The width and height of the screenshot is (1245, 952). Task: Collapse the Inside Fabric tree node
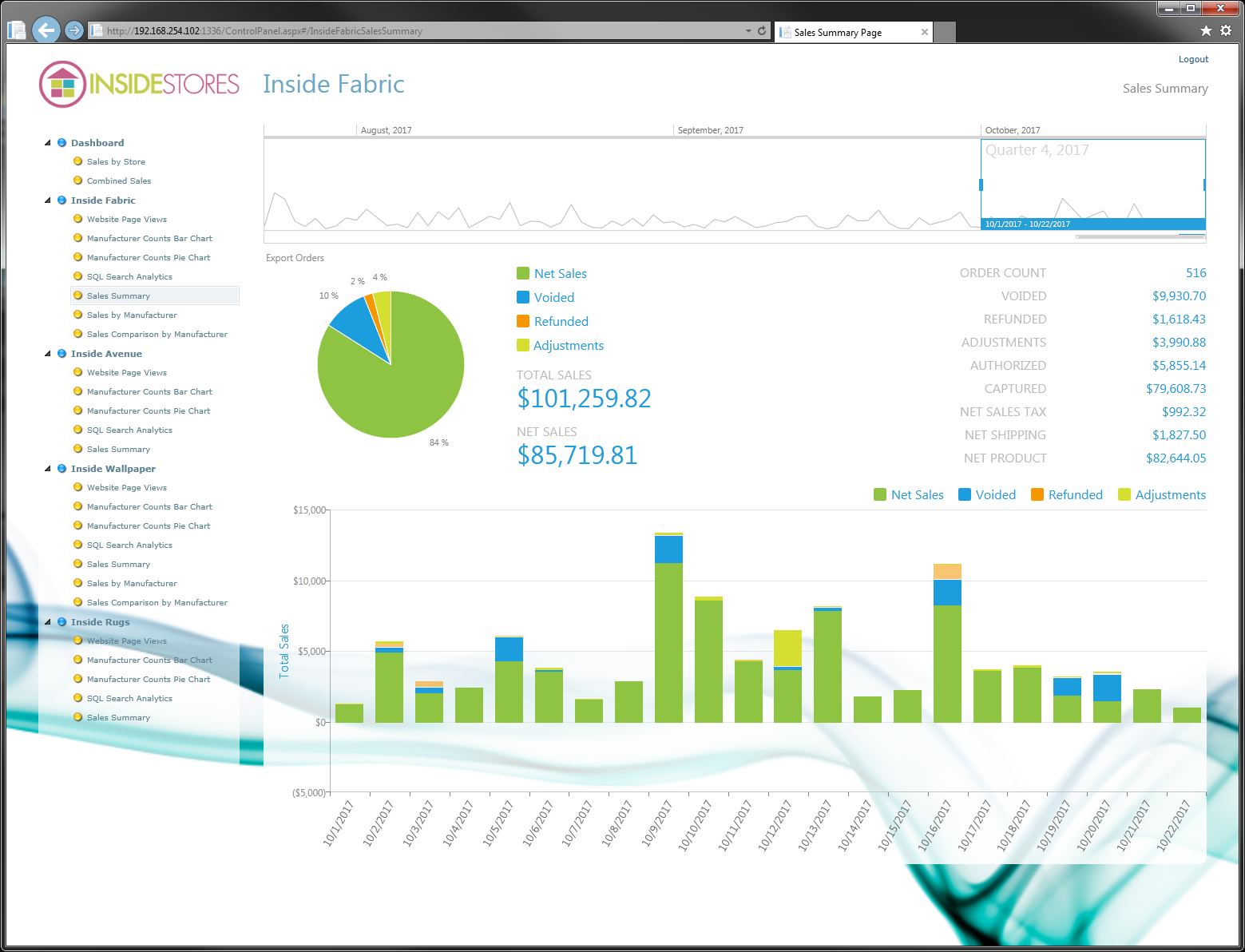coord(48,200)
